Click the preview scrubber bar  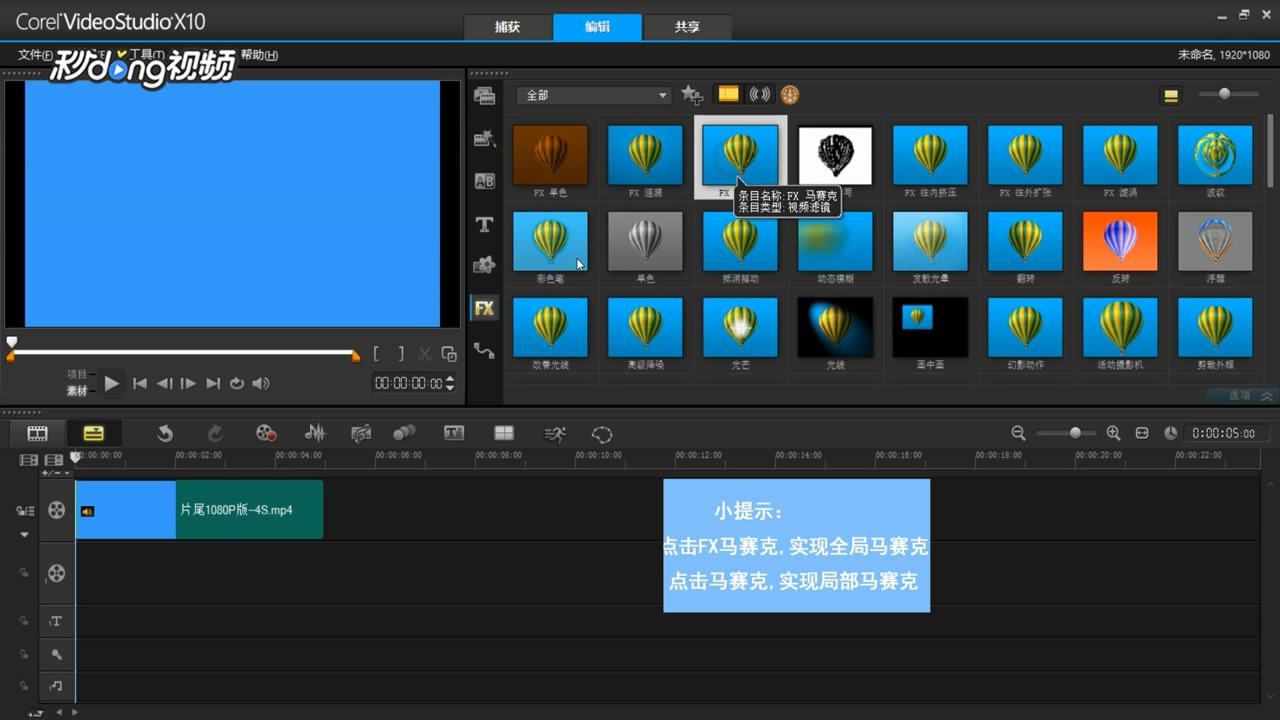click(183, 352)
